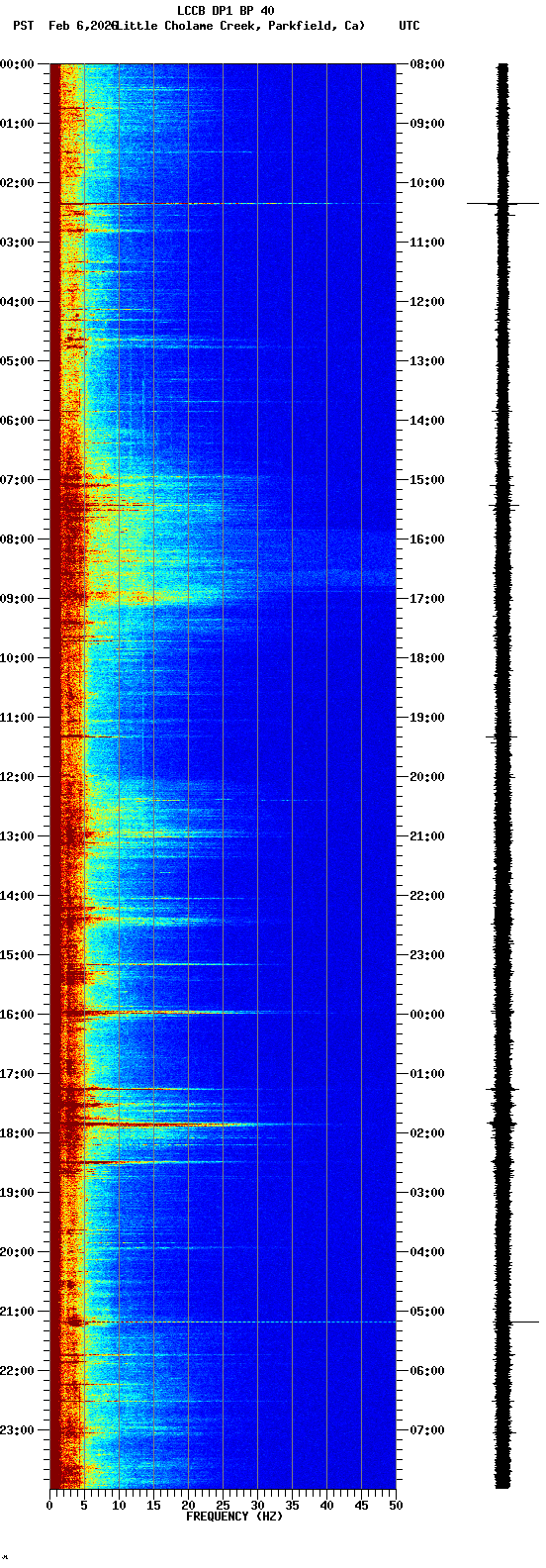Click the UTC axis label "08:00"
This screenshot has width=546, height=1568.
pyautogui.click(x=427, y=64)
